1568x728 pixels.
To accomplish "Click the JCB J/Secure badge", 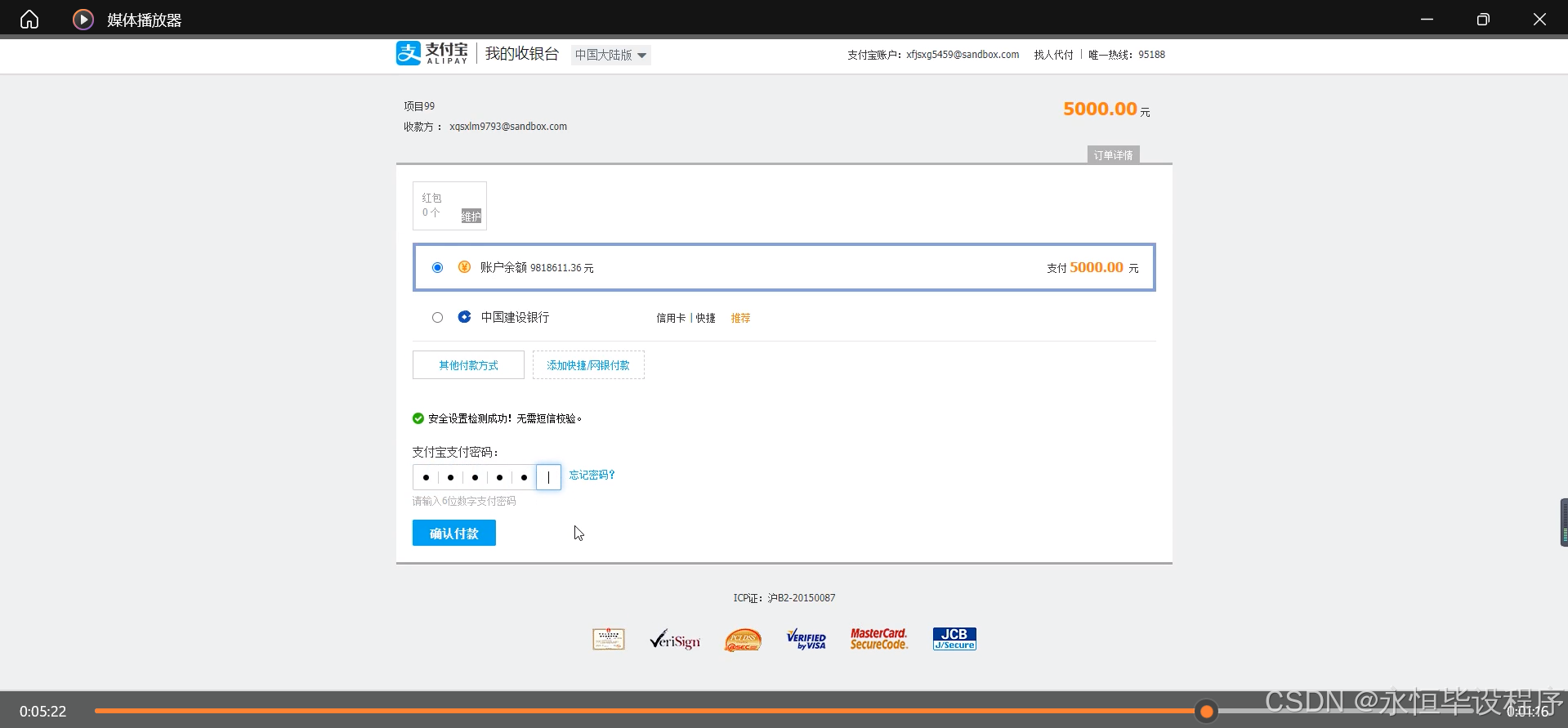I will click(x=954, y=639).
